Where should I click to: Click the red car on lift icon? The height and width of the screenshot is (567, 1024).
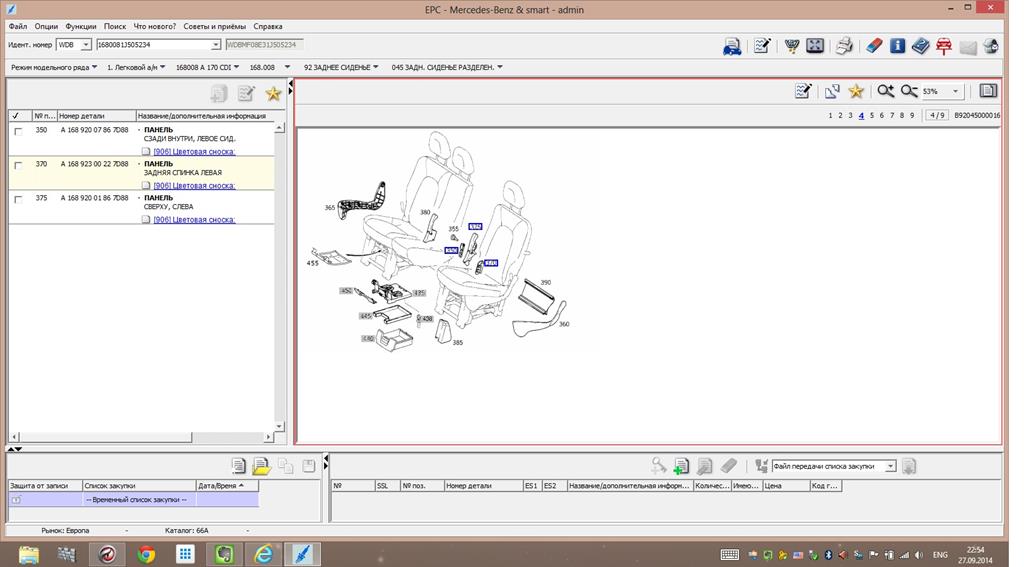tap(943, 46)
